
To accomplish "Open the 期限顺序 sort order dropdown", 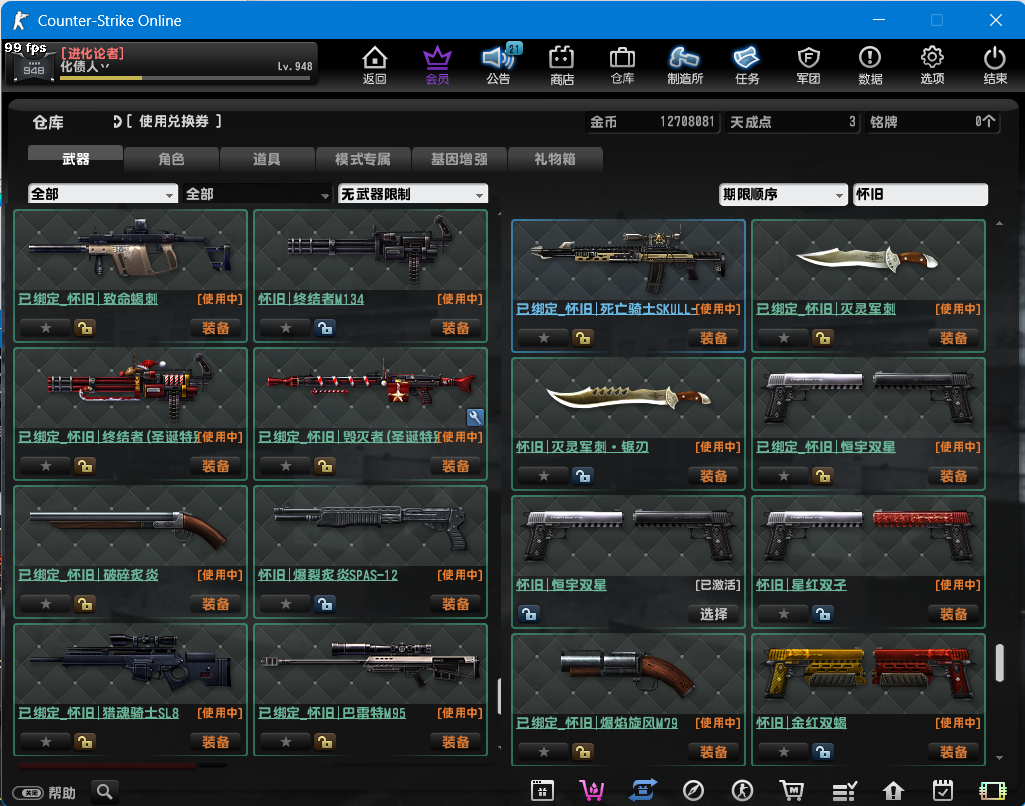I will [x=782, y=194].
